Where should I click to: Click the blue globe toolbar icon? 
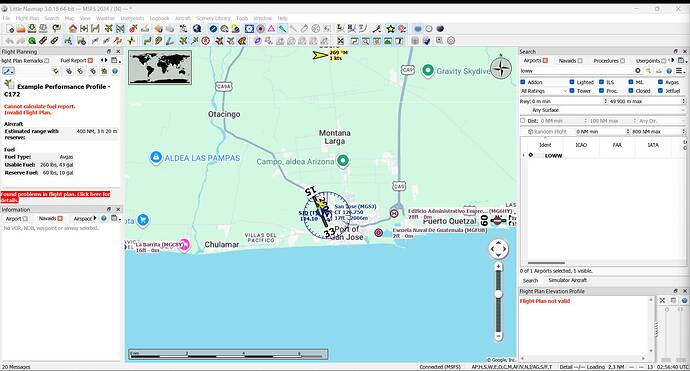[197, 29]
